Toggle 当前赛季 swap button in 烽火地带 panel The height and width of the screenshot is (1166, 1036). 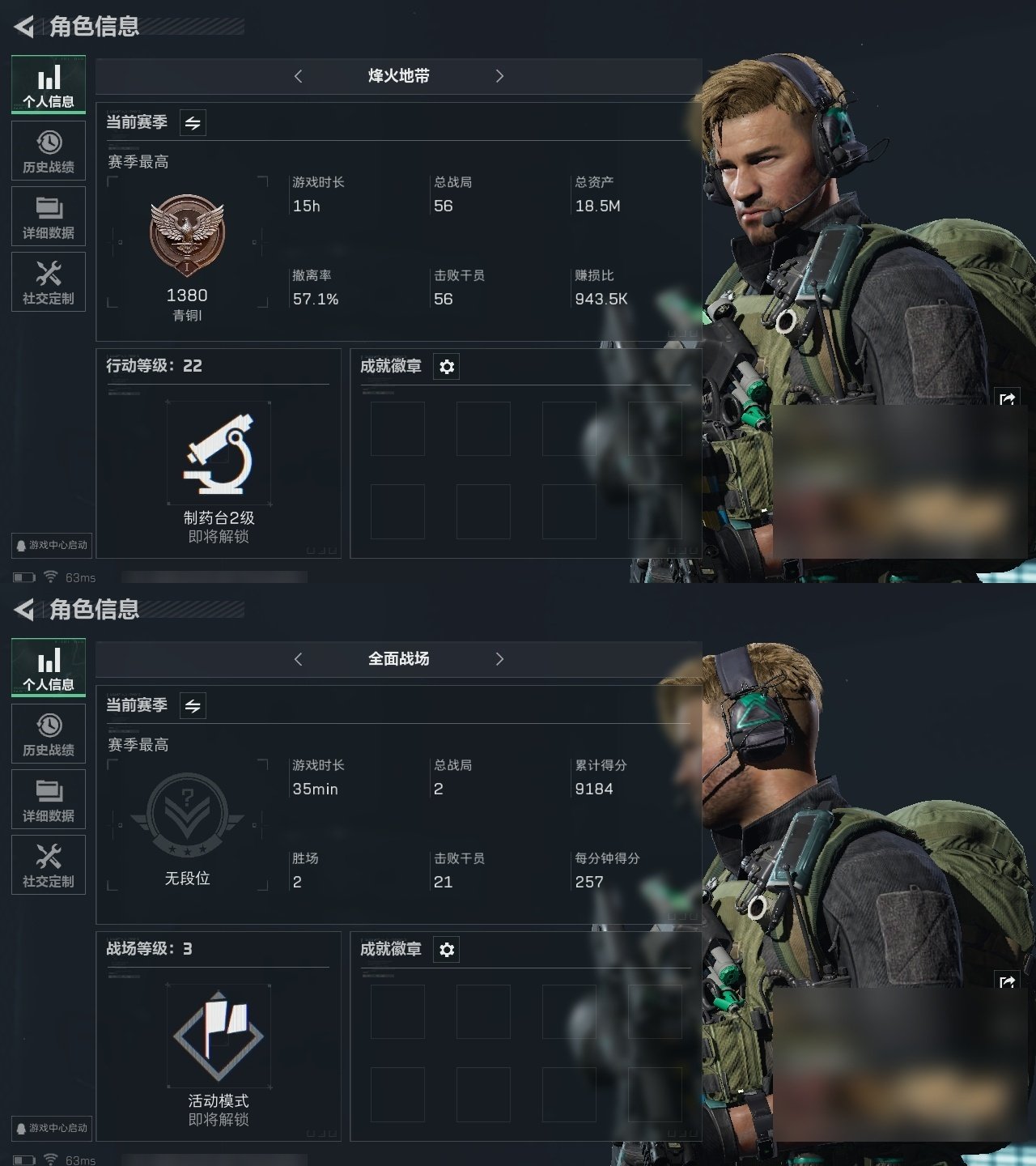[x=193, y=123]
